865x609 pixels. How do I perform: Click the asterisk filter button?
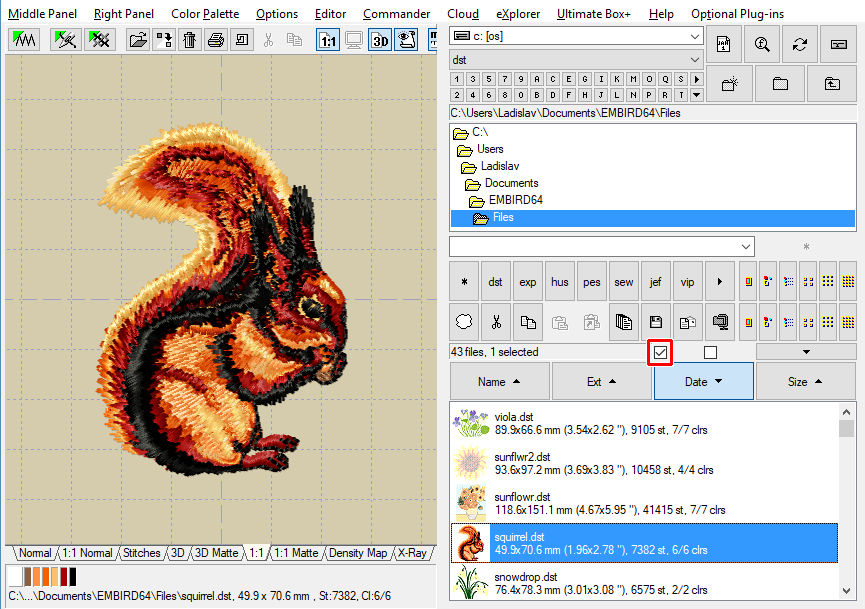coord(464,281)
